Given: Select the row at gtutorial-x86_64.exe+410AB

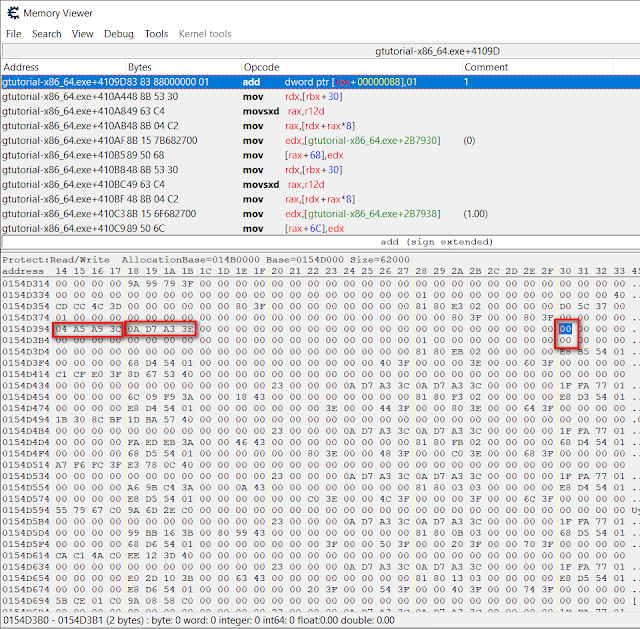Looking at the screenshot, I should (x=321, y=126).
